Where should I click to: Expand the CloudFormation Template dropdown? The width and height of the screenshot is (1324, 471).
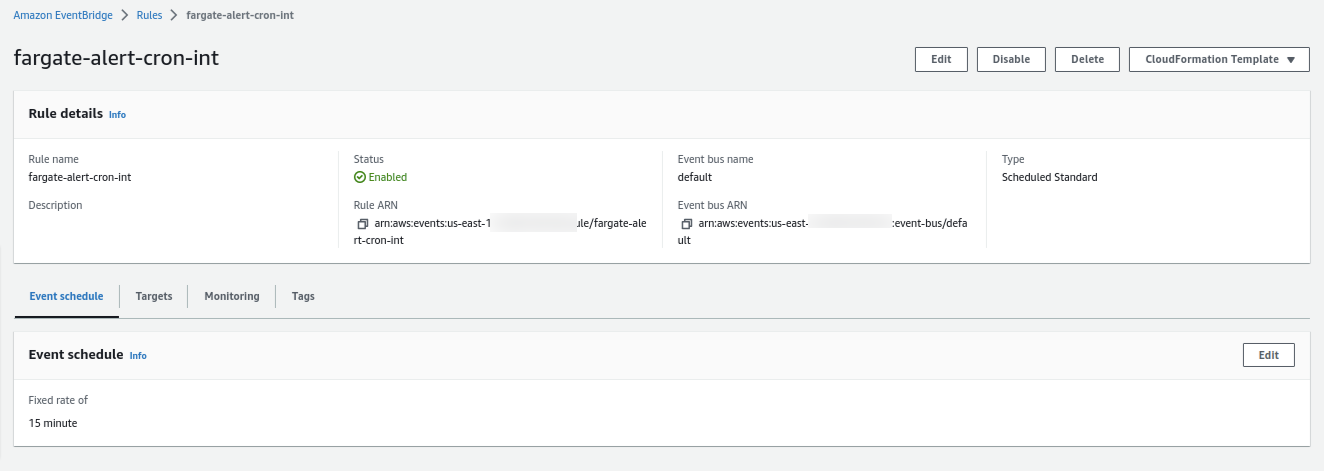coord(1218,59)
